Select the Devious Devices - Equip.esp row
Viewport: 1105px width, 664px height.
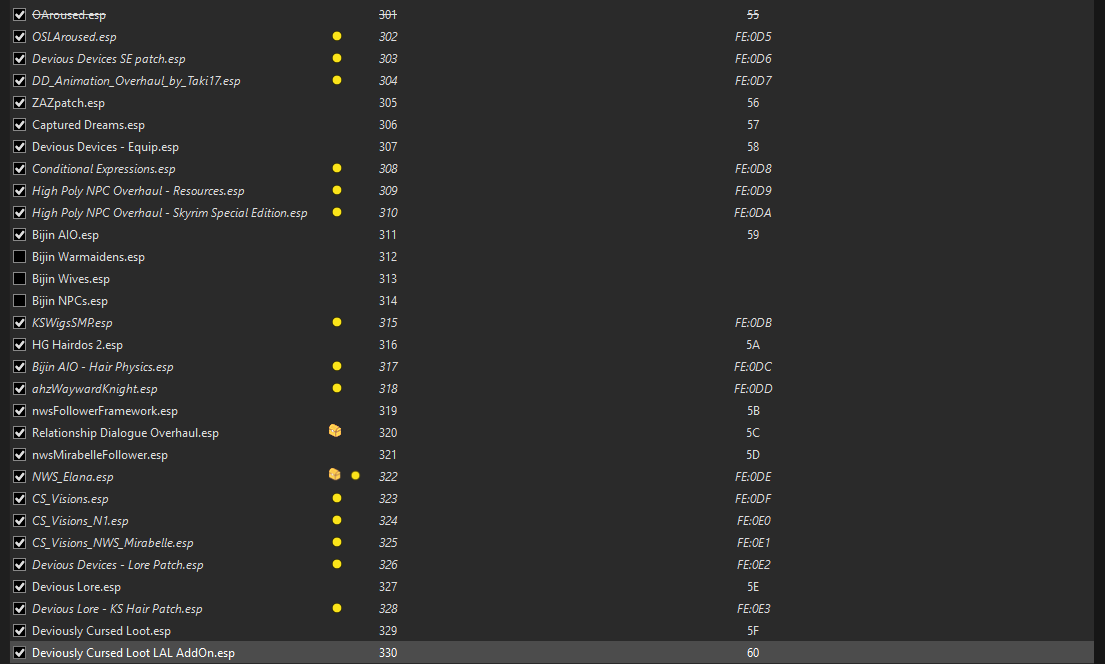tap(552, 147)
